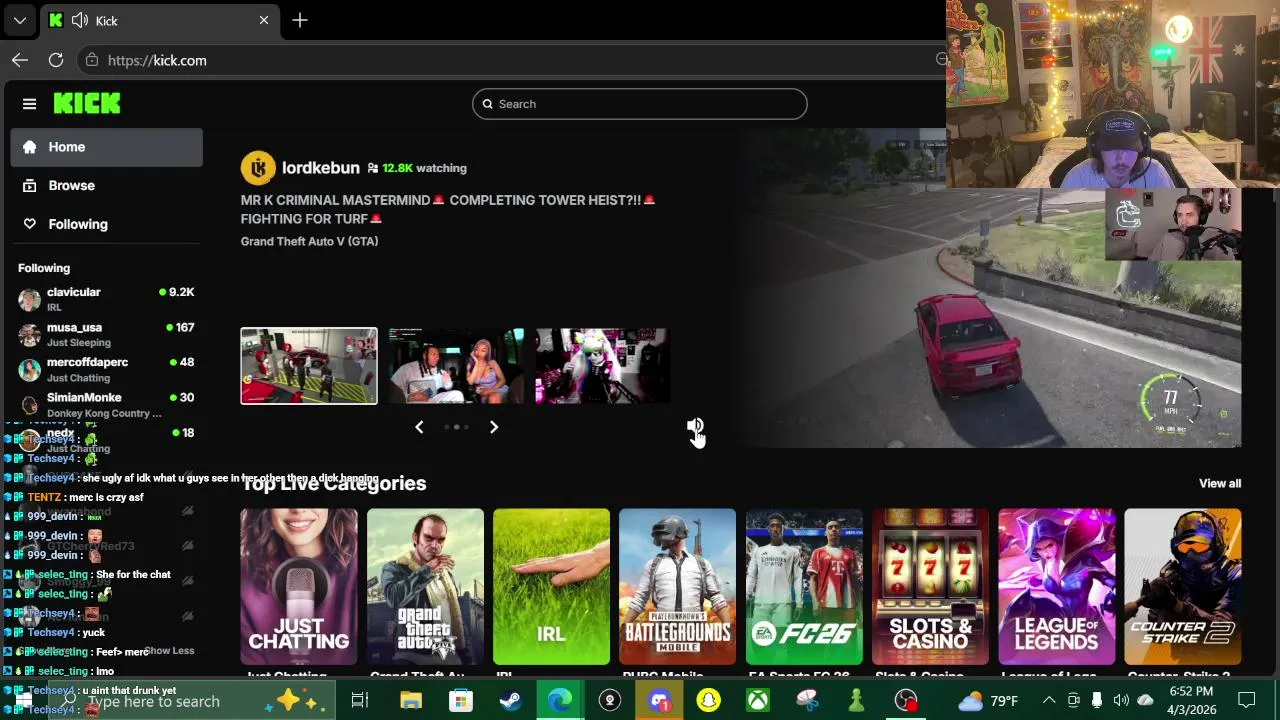The width and height of the screenshot is (1280, 720).
Task: Open Task View on taskbar
Action: (x=360, y=701)
